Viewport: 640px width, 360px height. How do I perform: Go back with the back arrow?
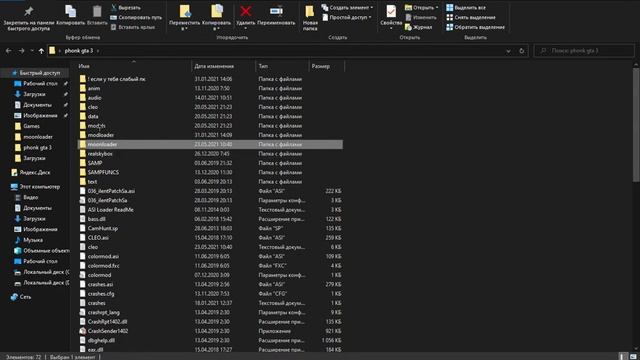pyautogui.click(x=9, y=51)
